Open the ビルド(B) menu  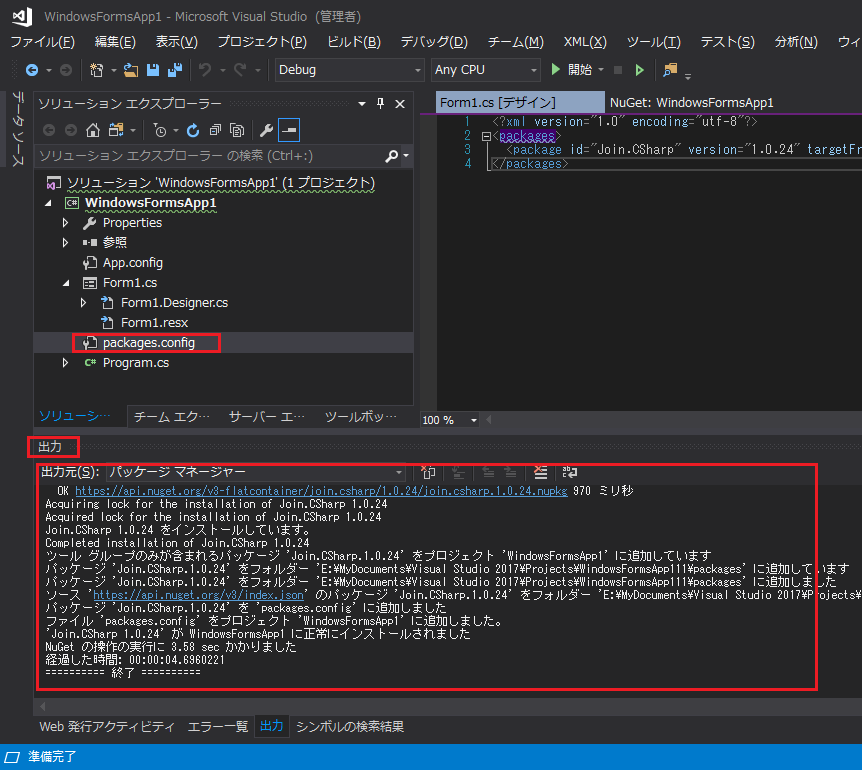[354, 42]
